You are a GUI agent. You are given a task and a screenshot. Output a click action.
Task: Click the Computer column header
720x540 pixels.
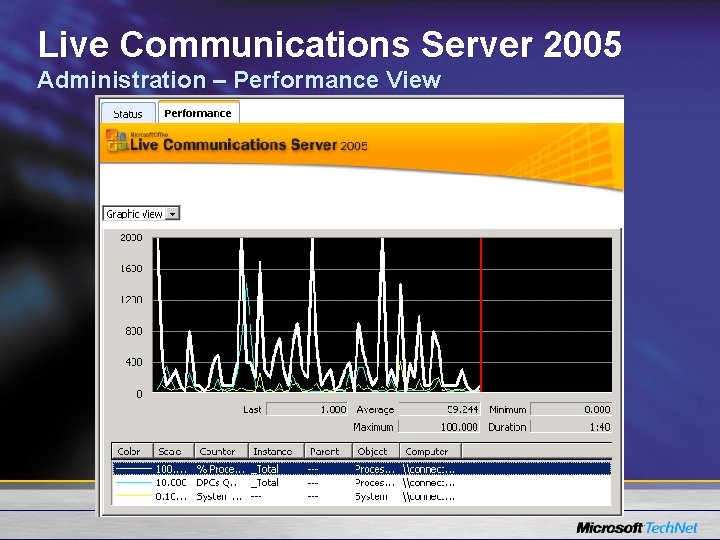tap(430, 451)
